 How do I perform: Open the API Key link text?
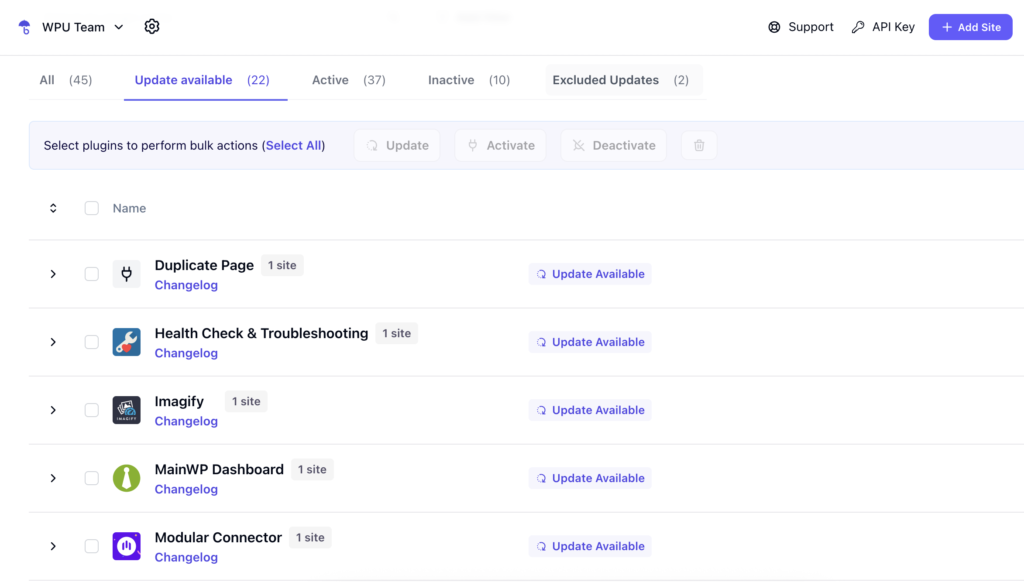pyautogui.click(x=893, y=27)
